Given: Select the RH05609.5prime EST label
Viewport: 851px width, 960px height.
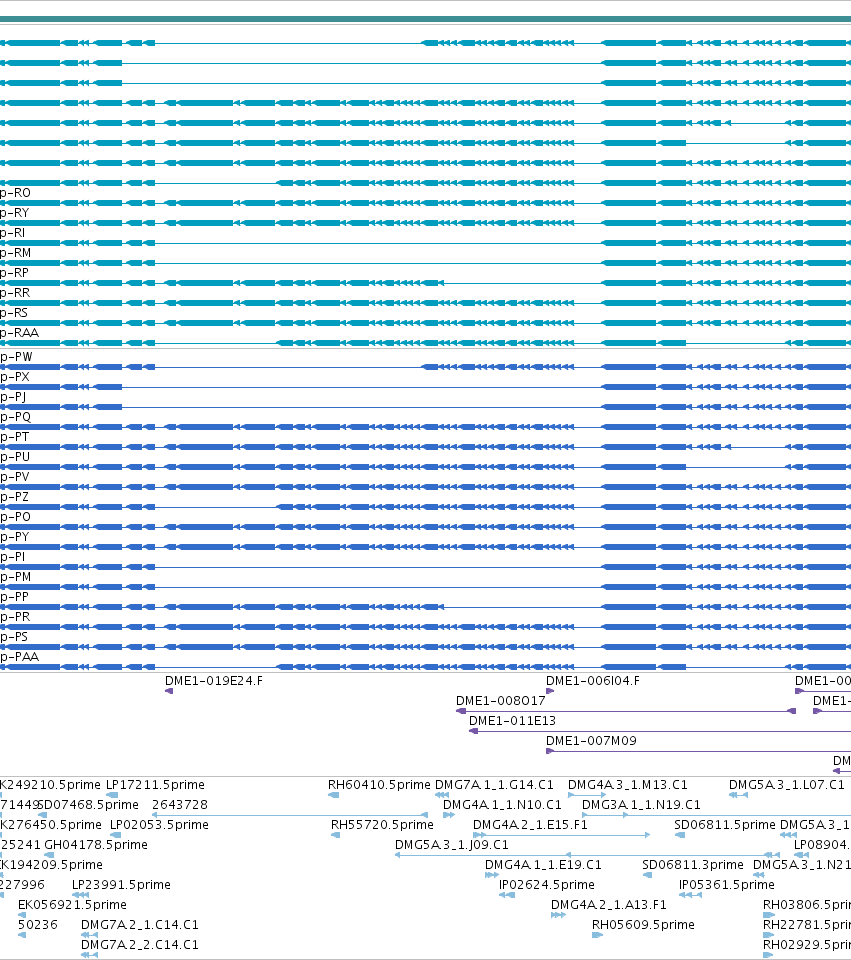Looking at the screenshot, I should tap(643, 925).
